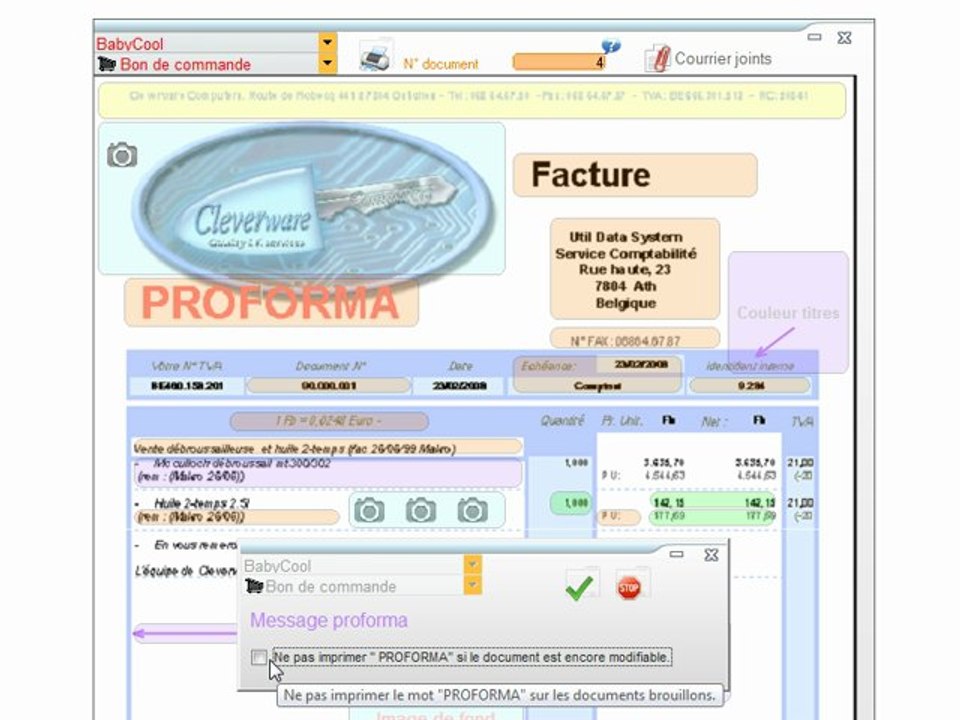Click the Identifiant interne value field
The width and height of the screenshot is (960, 720).
[749, 386]
